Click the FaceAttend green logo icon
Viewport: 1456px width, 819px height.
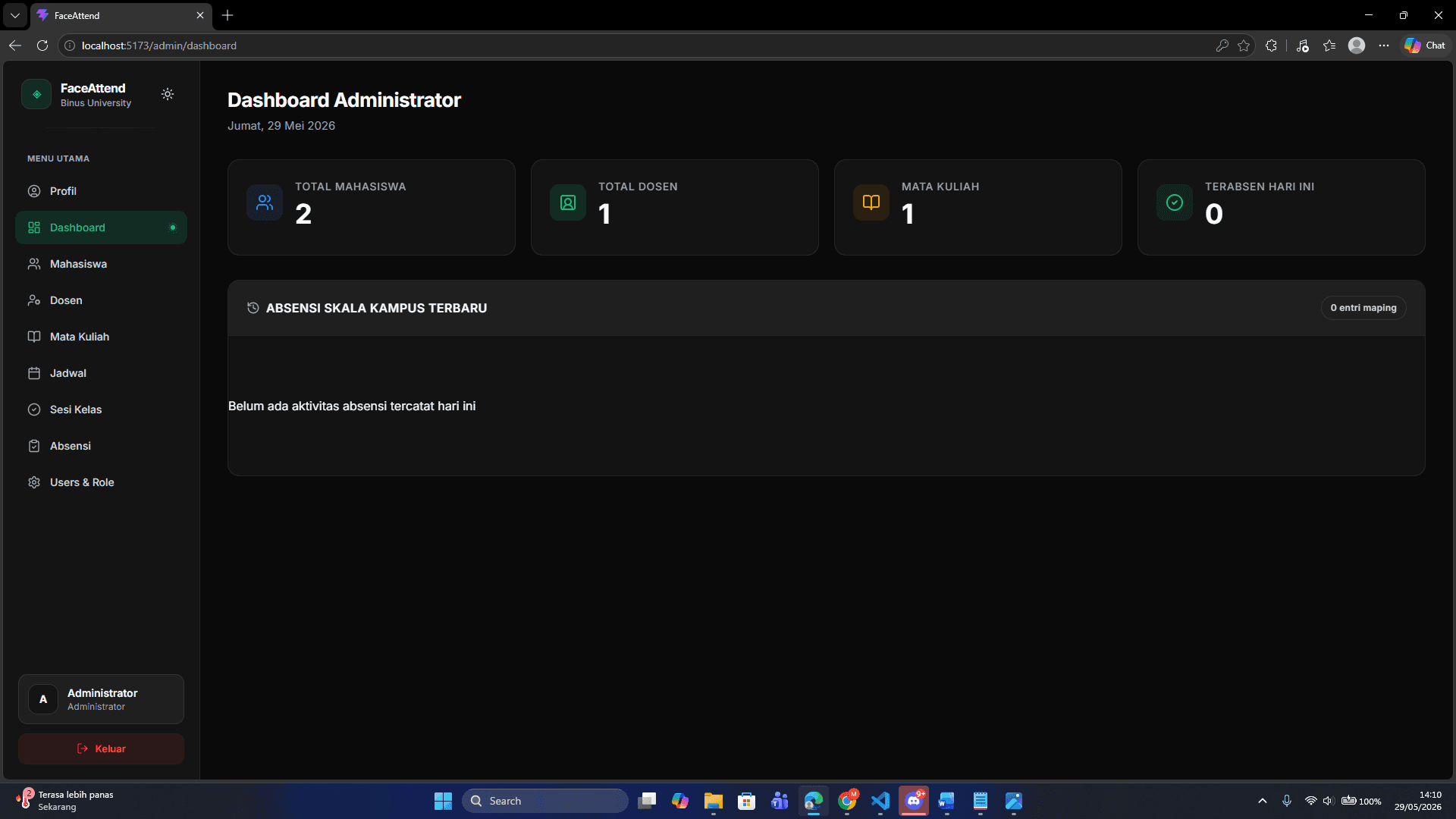pyautogui.click(x=36, y=94)
